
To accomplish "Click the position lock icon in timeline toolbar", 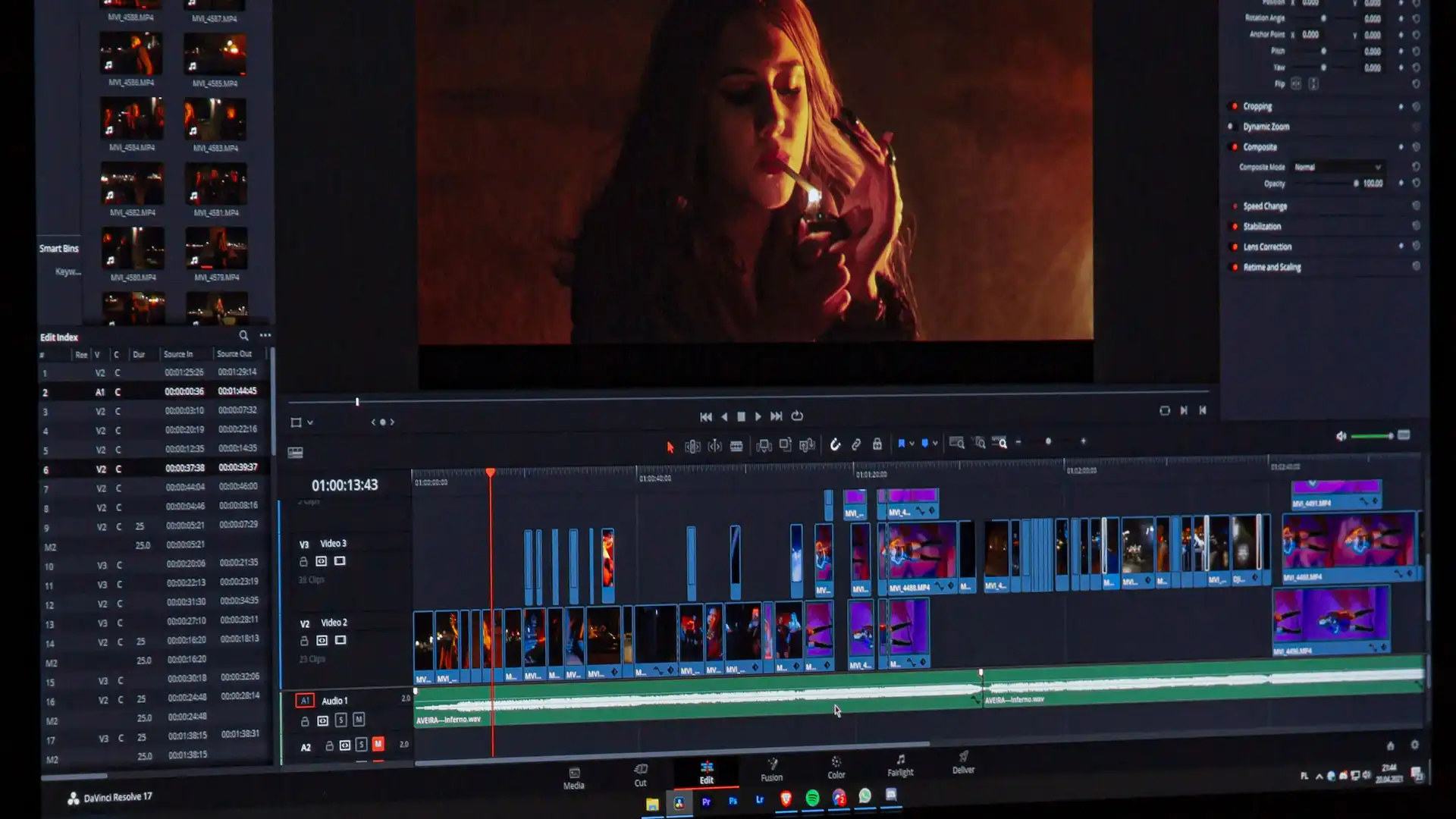I will pyautogui.click(x=877, y=446).
